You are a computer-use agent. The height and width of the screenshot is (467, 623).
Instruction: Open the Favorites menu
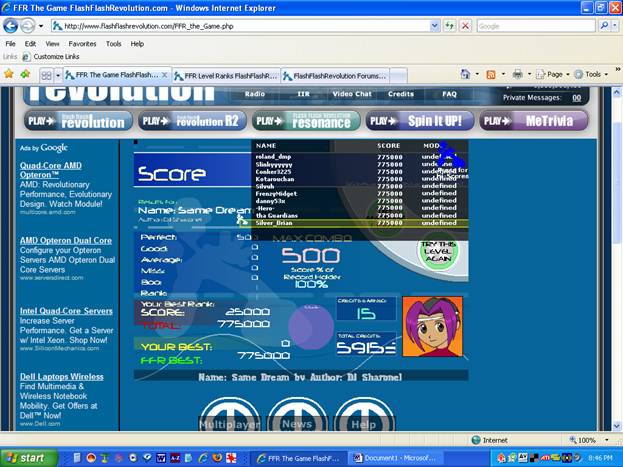pyautogui.click(x=82, y=44)
